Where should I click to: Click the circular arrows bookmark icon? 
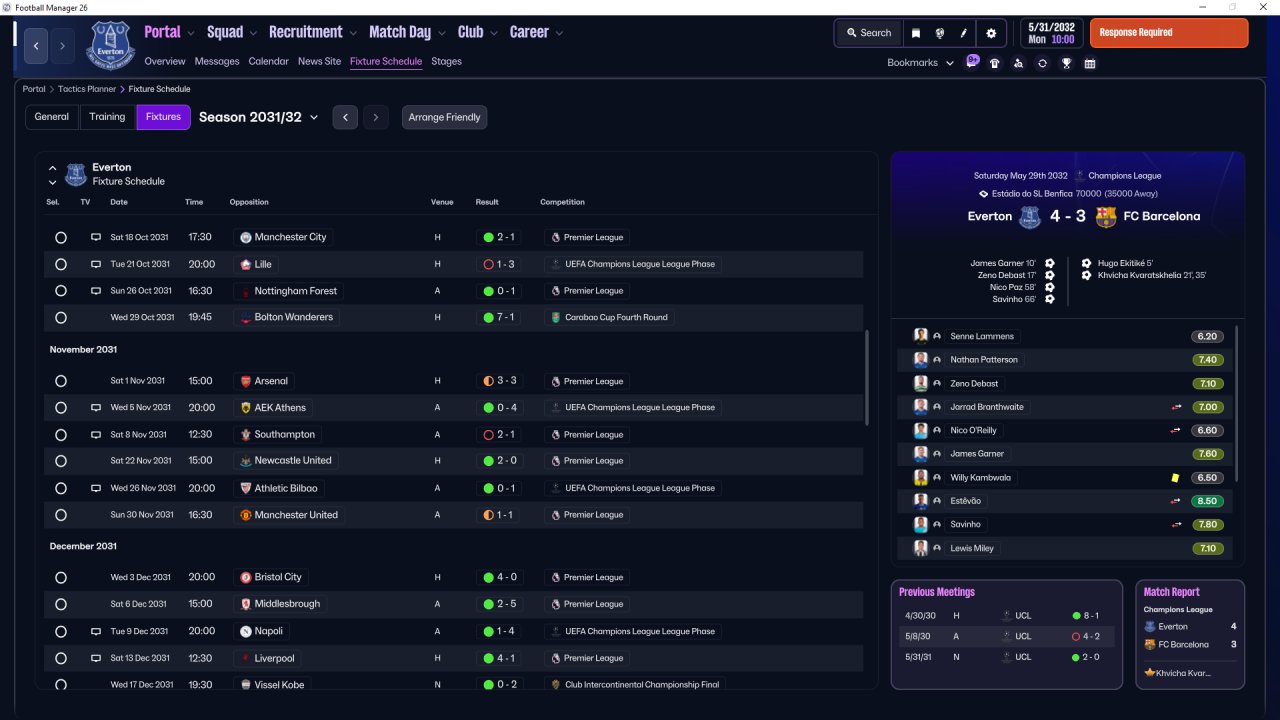pos(1042,63)
